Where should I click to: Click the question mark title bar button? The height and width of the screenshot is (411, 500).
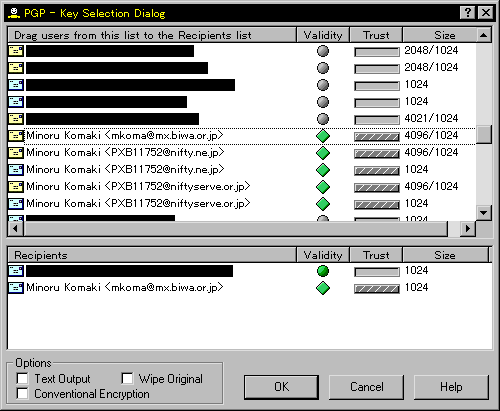[x=468, y=13]
